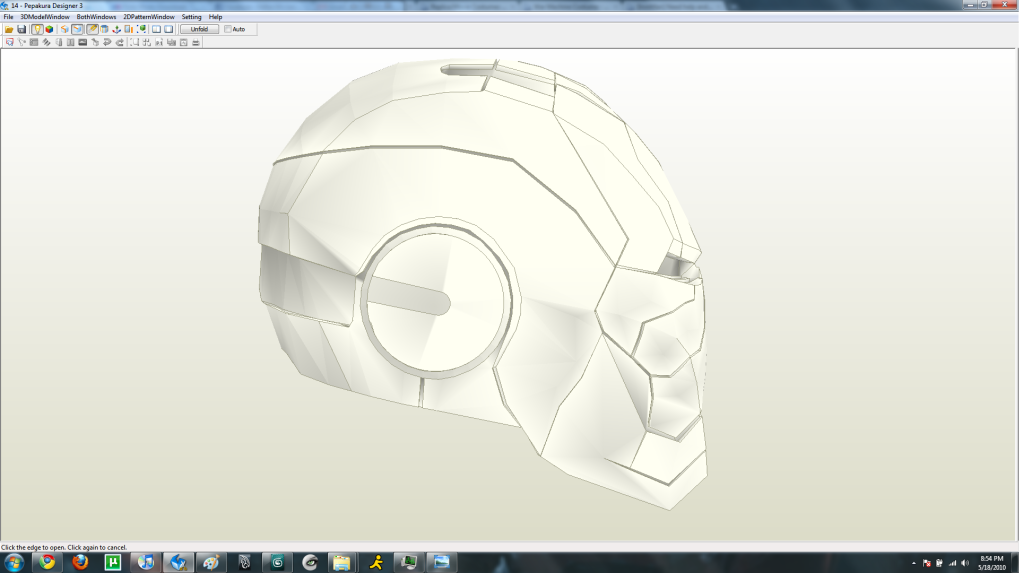Toggle the colored cube texture display icon

(49, 29)
